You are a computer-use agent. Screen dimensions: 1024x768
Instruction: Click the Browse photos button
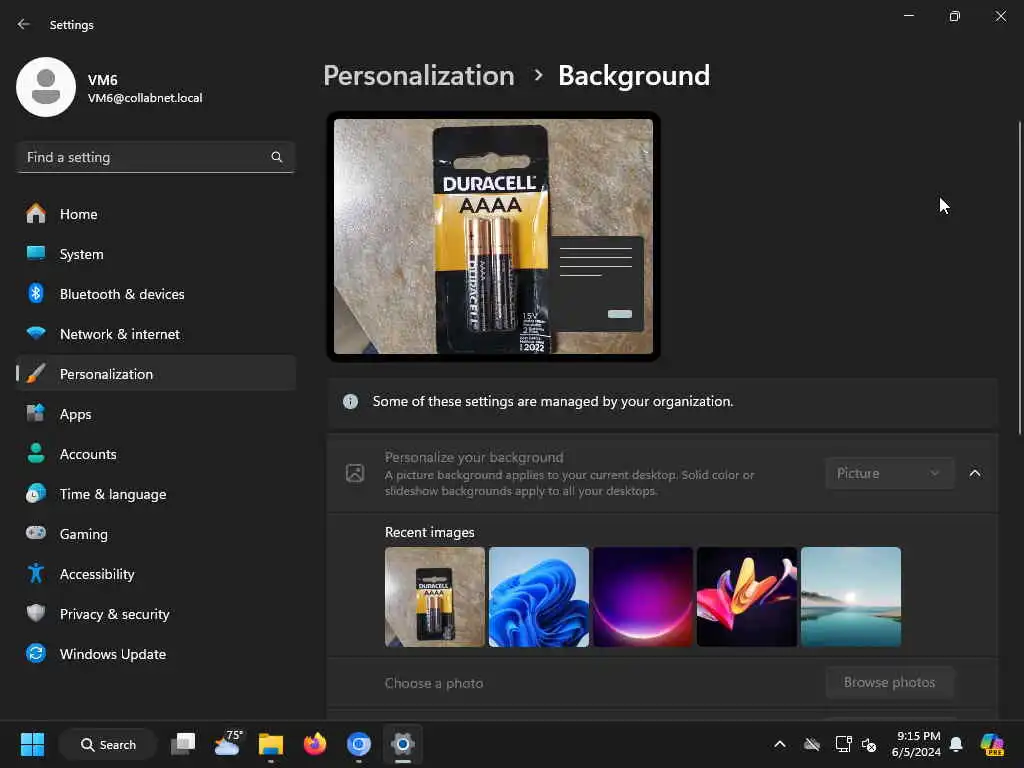[x=889, y=682]
